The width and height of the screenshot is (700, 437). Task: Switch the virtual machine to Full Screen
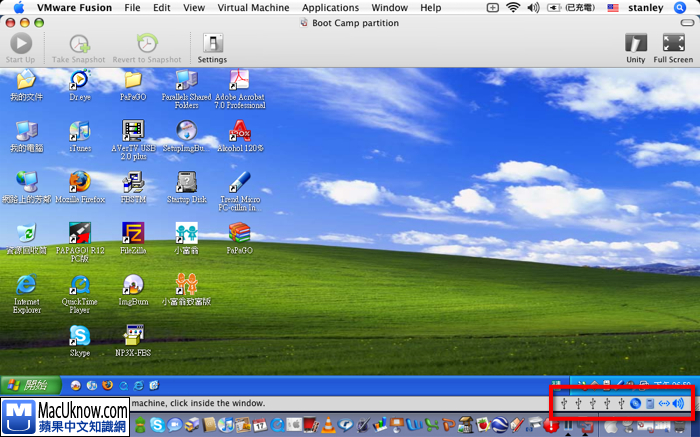(673, 47)
